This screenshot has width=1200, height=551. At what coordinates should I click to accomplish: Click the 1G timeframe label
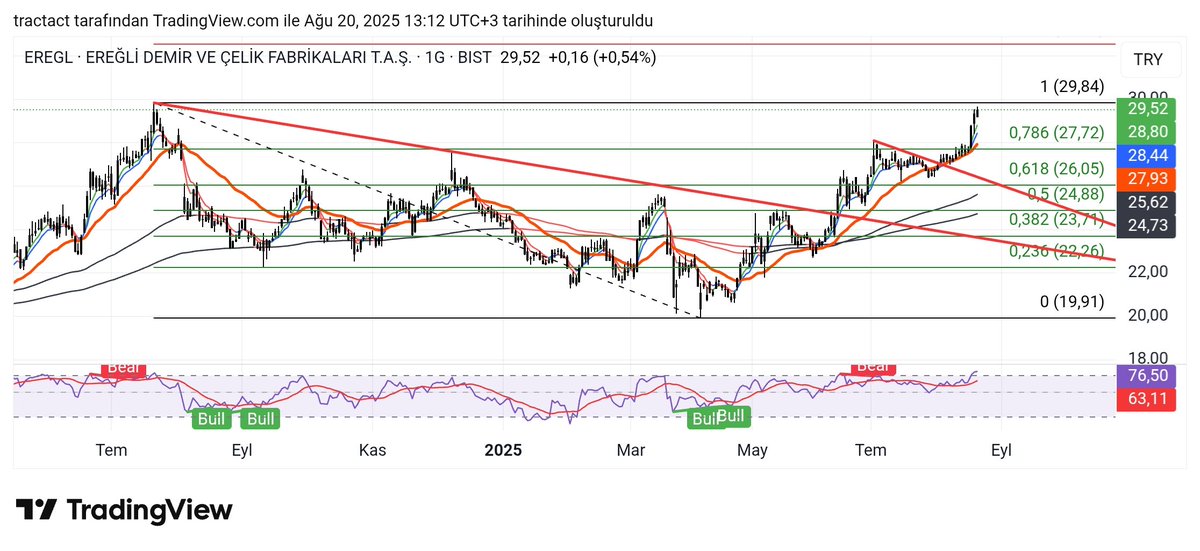(435, 58)
